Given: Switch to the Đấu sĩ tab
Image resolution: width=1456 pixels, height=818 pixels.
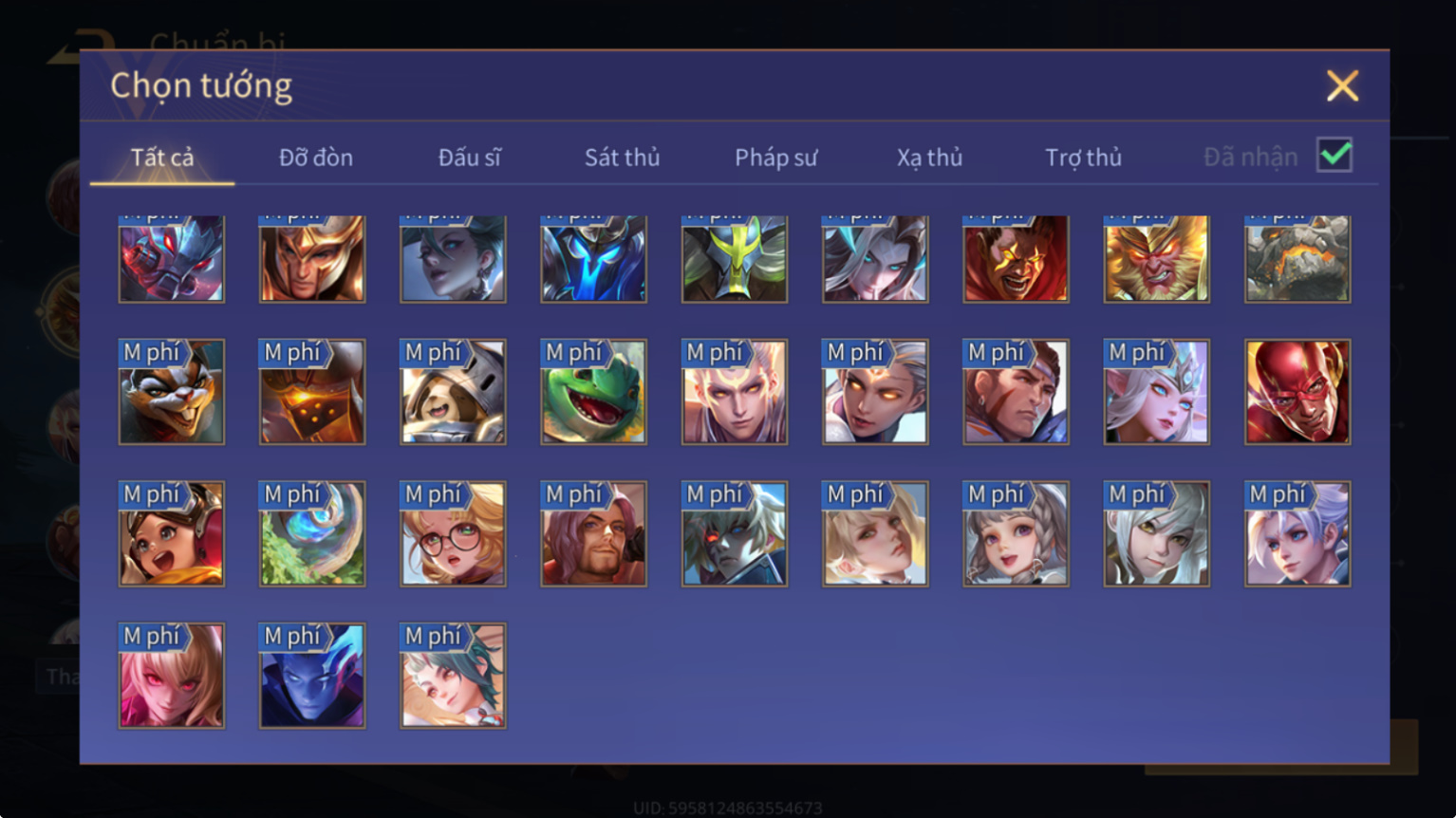Looking at the screenshot, I should (x=469, y=158).
